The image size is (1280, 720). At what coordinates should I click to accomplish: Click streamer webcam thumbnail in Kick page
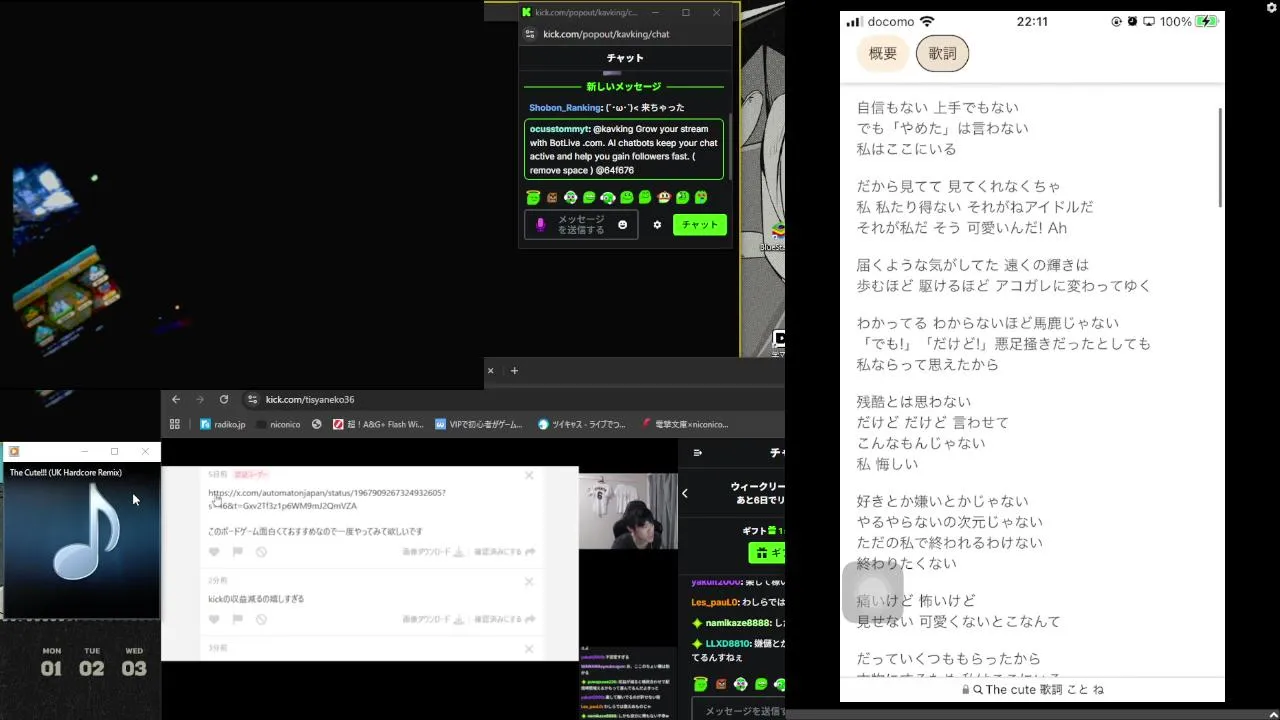[628, 512]
